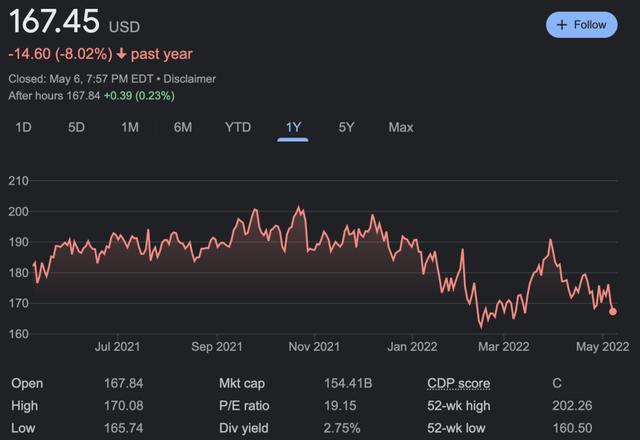The height and width of the screenshot is (440, 640).
Task: Open the Disclaimer link
Action: click(x=188, y=78)
